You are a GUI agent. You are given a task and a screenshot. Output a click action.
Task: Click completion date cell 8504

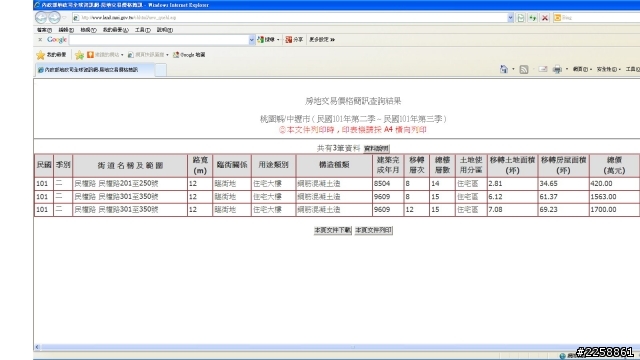click(x=388, y=184)
